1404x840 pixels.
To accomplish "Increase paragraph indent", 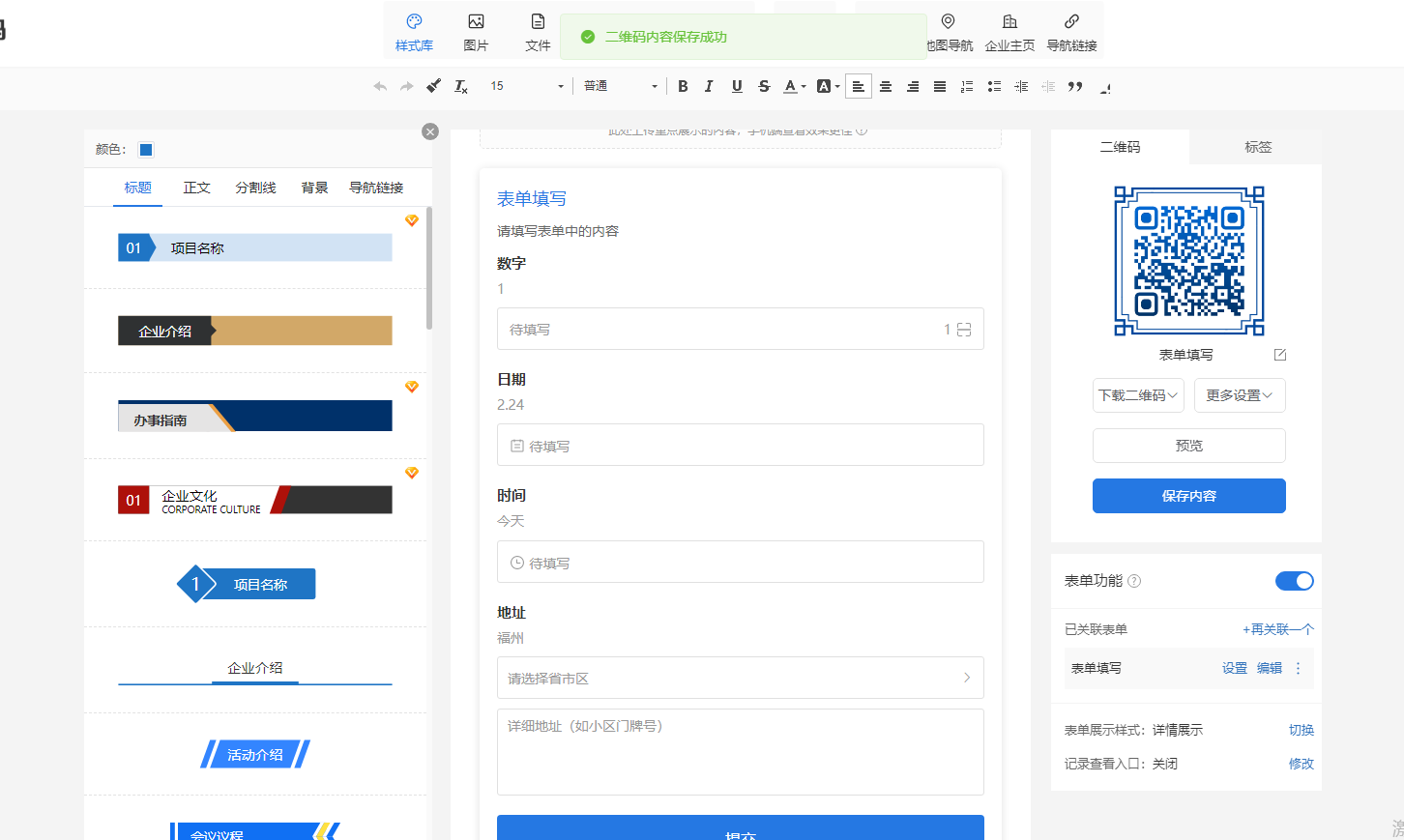I will [1020, 86].
